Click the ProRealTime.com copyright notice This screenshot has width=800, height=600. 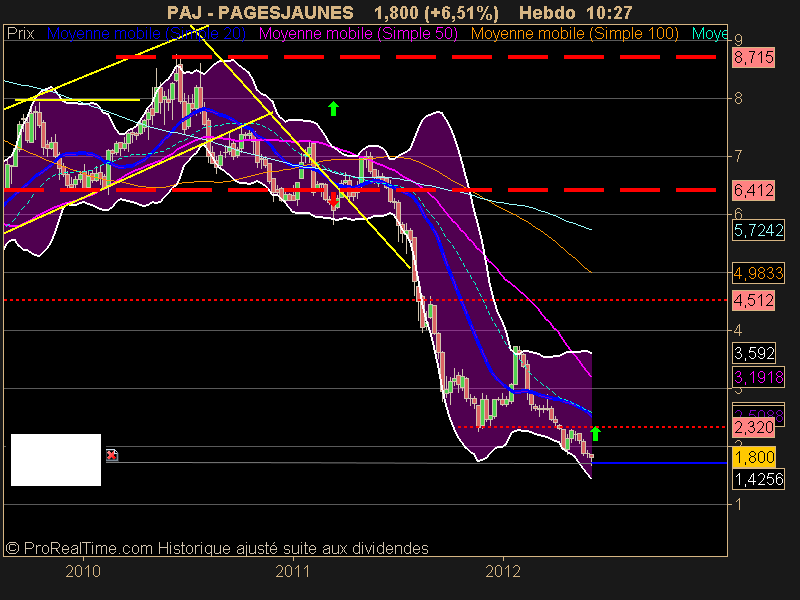pyautogui.click(x=217, y=548)
